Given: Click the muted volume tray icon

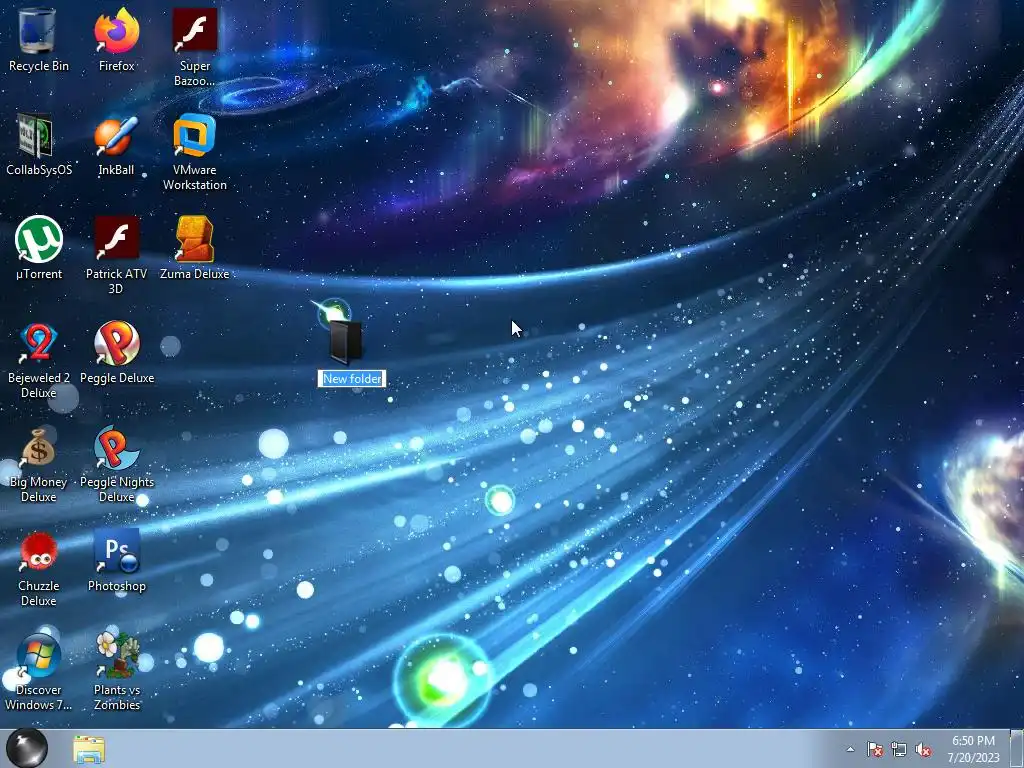Looking at the screenshot, I should [x=923, y=750].
